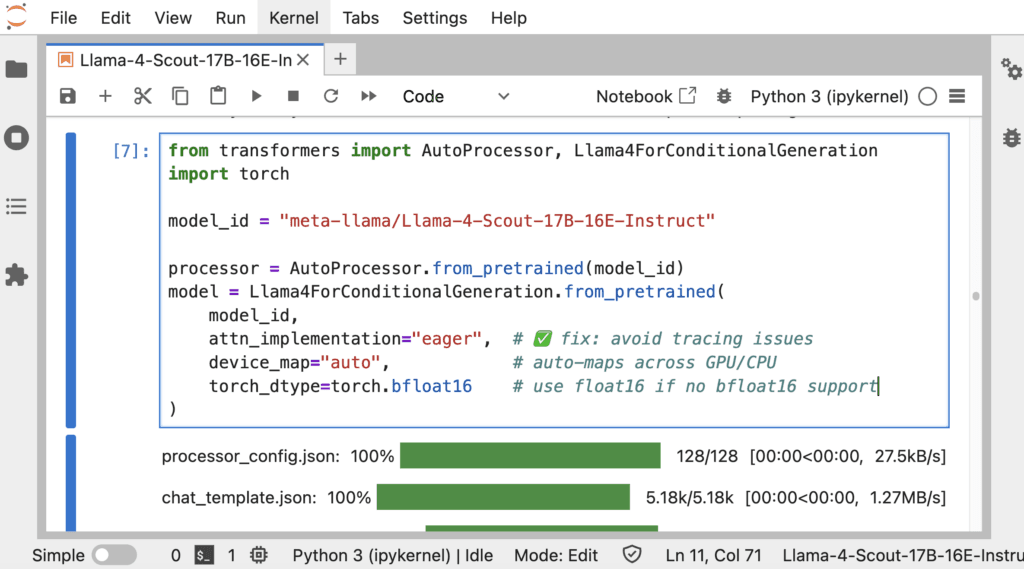Viewport: 1024px width, 569px height.
Task: Collapse the output area blue bar
Action: pos(71,483)
